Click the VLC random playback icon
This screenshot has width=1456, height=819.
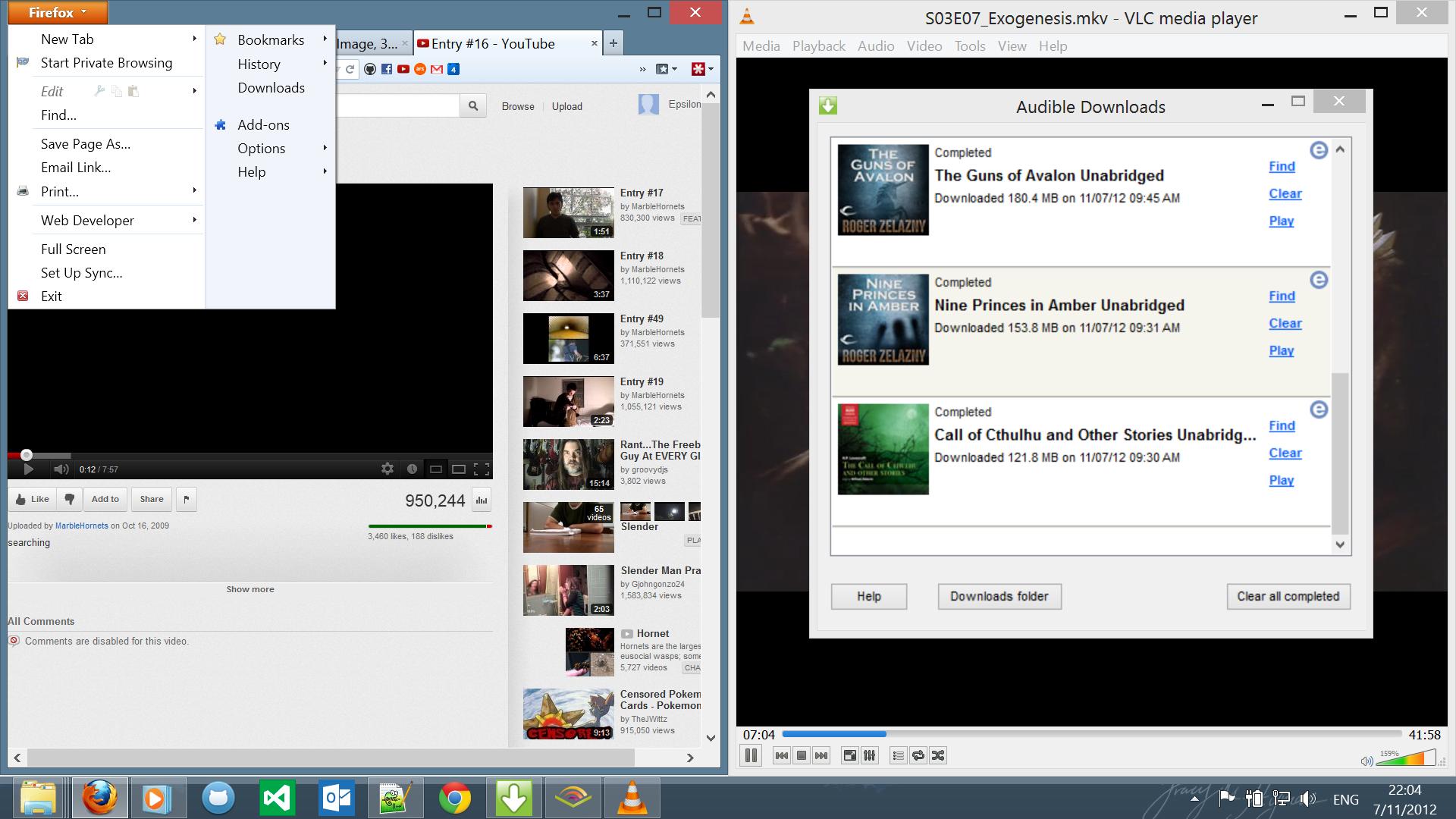pyautogui.click(x=938, y=755)
